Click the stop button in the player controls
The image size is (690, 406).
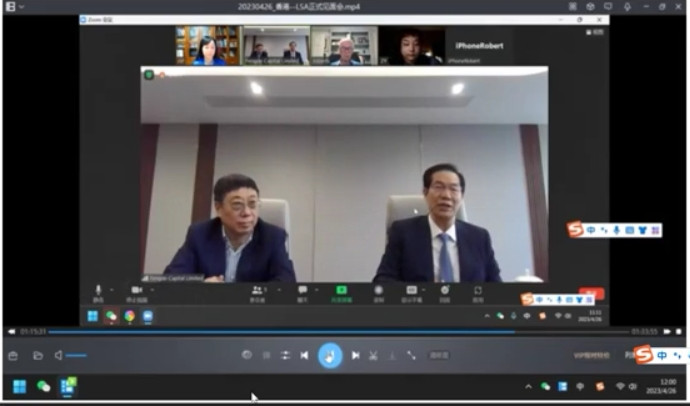tap(266, 355)
